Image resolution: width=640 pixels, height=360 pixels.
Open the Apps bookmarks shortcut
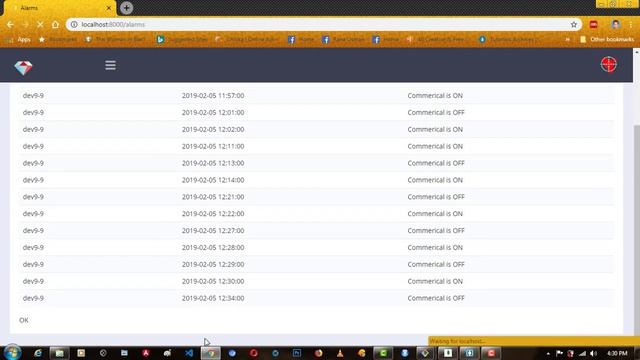coord(19,40)
